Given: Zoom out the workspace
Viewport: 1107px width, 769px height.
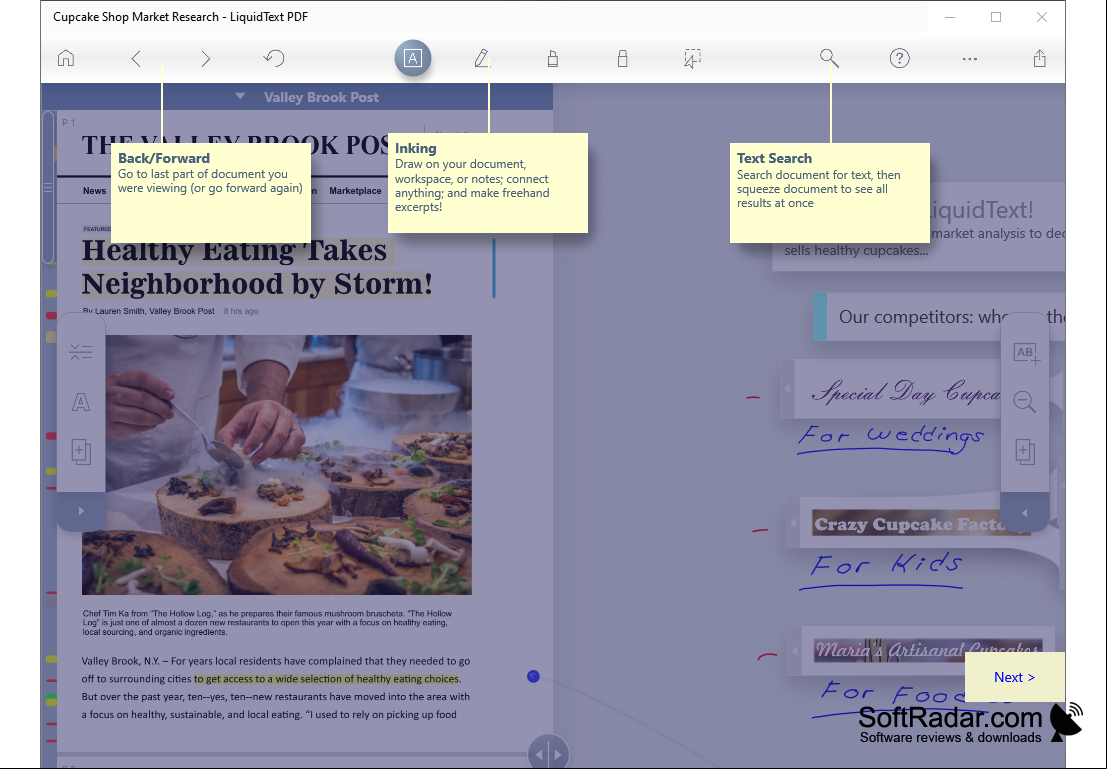Looking at the screenshot, I should [1024, 402].
